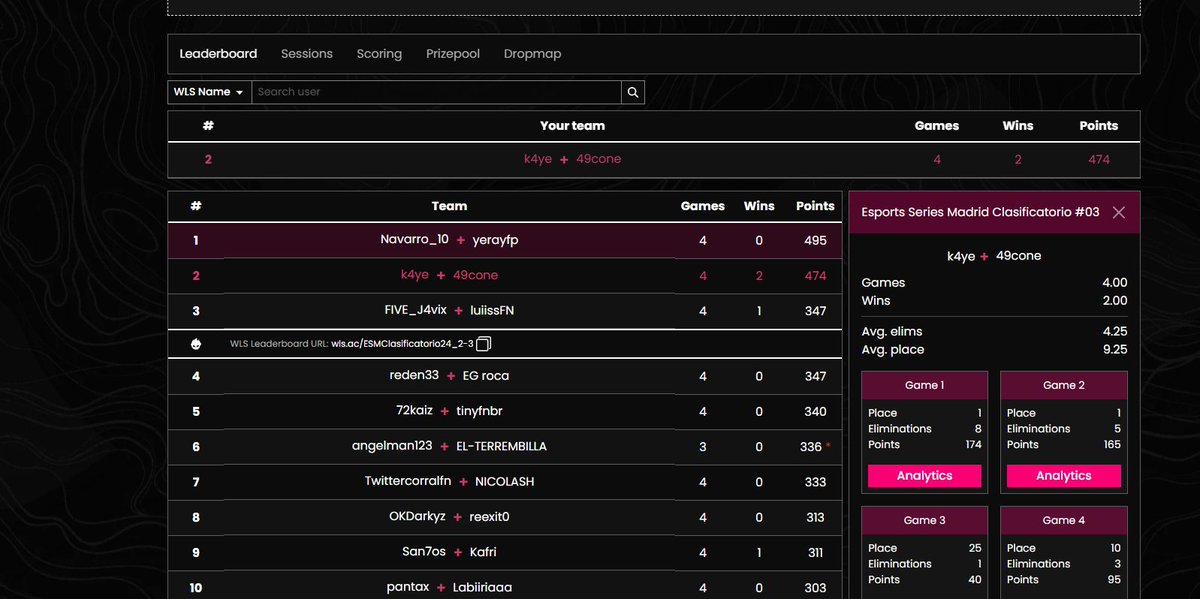This screenshot has height=599, width=1200.
Task: Select player EG roca
Action: (486, 376)
